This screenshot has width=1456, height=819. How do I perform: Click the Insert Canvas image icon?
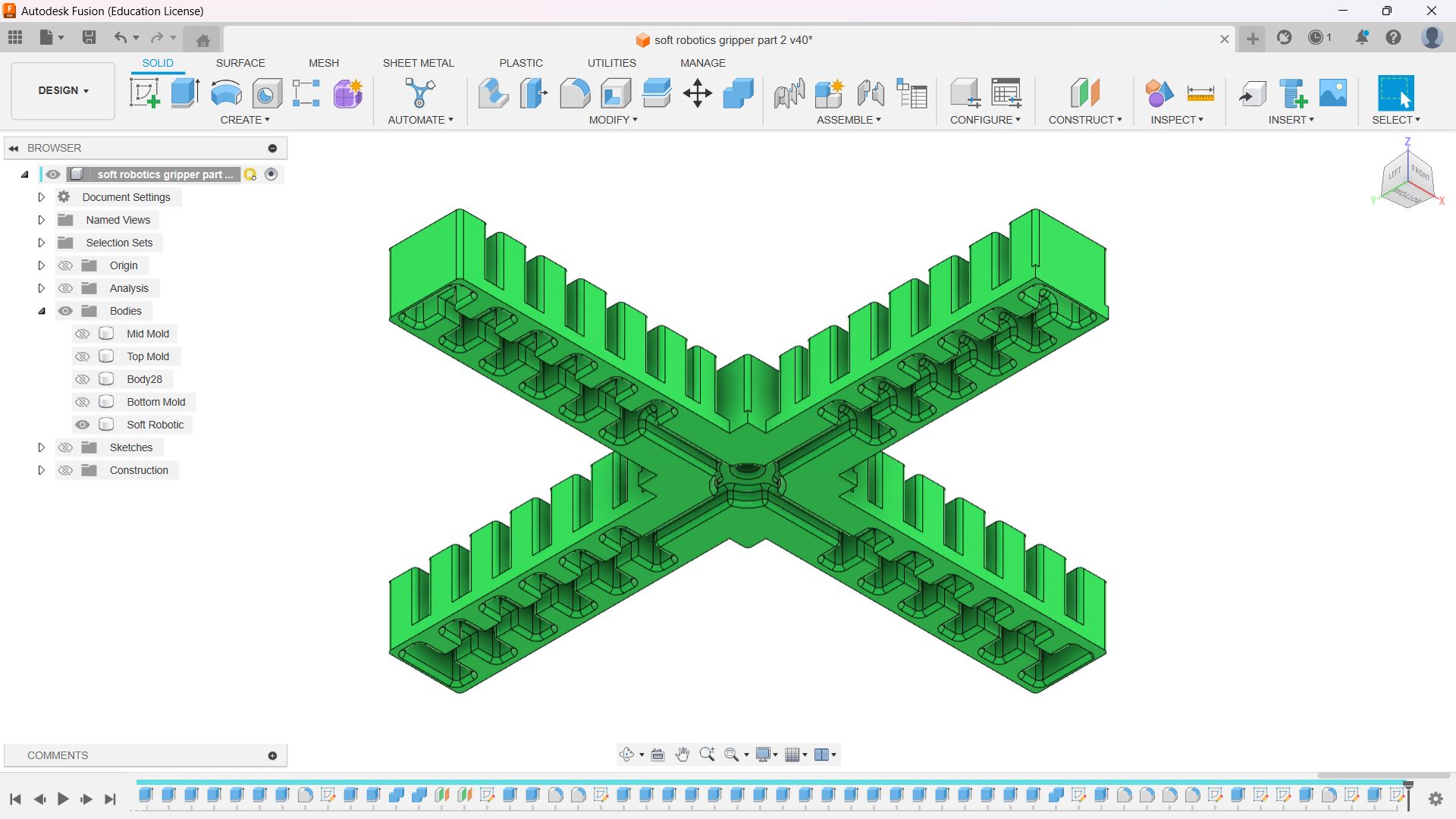click(x=1333, y=93)
